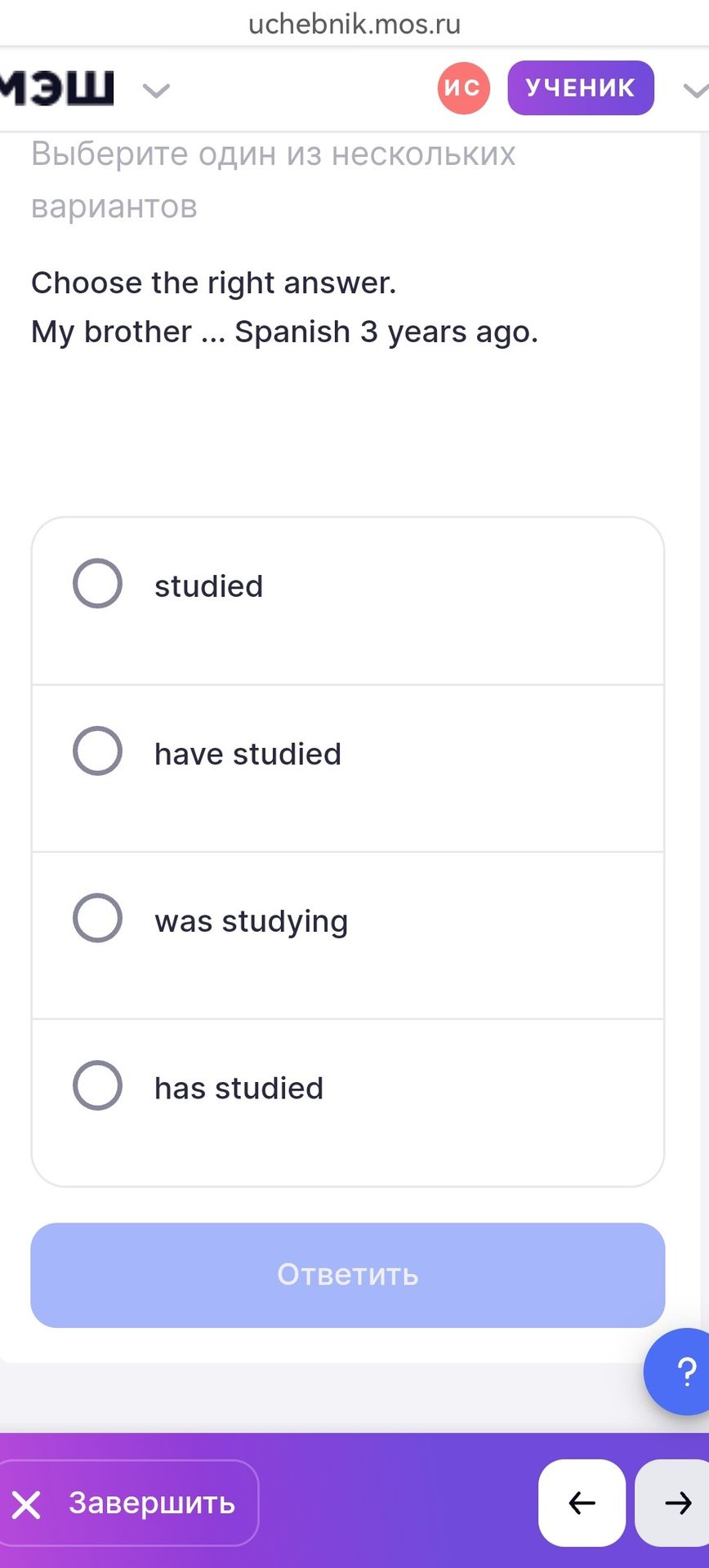Screen dimensions: 709x1568
Task: Click the Завершить button
Action: pyautogui.click(x=128, y=1503)
